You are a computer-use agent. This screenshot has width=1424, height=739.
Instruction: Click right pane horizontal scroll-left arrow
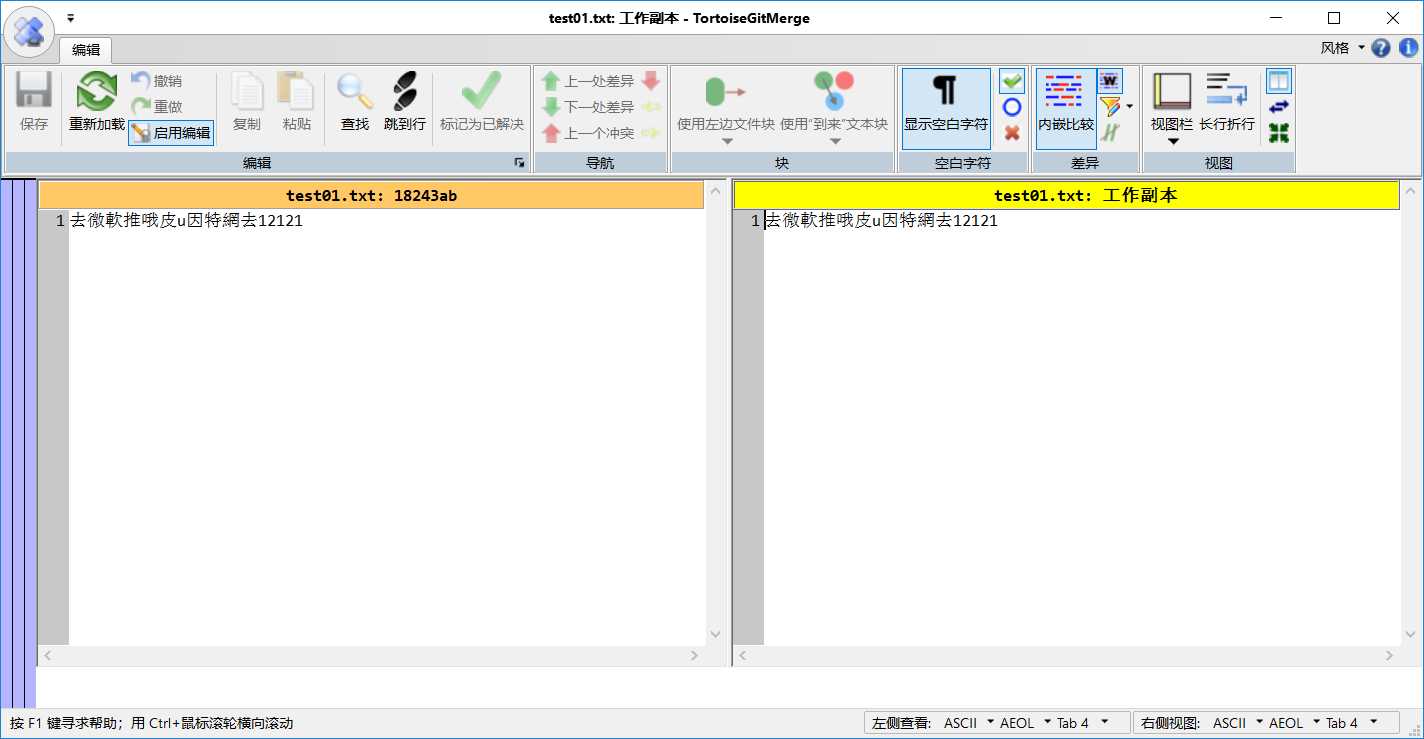tap(742, 656)
